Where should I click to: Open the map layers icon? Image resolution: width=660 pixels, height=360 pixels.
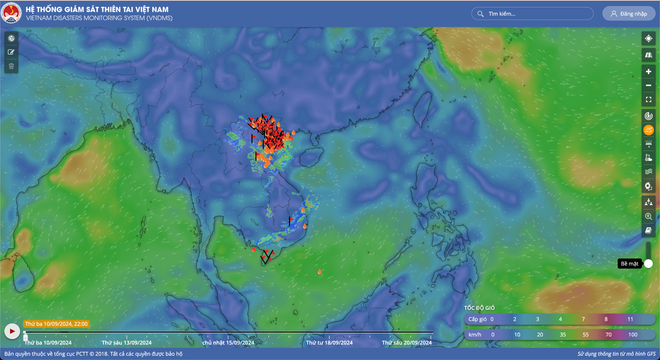point(648,172)
